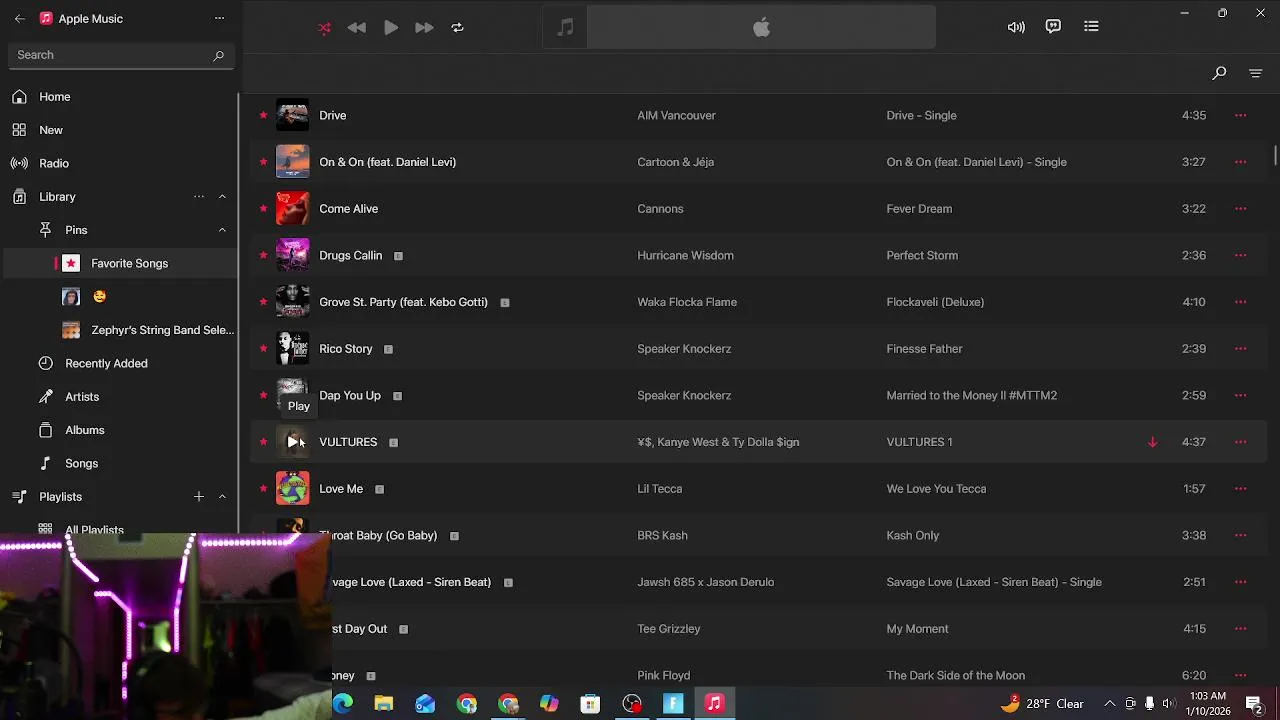
Task: Select the Kash Only album text
Action: tap(912, 535)
